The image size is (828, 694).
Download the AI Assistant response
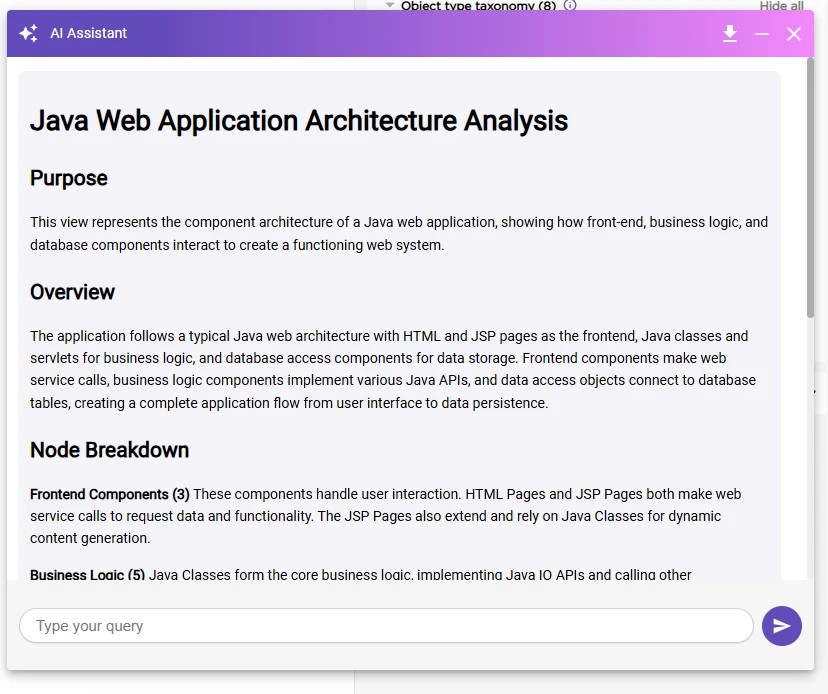730,34
